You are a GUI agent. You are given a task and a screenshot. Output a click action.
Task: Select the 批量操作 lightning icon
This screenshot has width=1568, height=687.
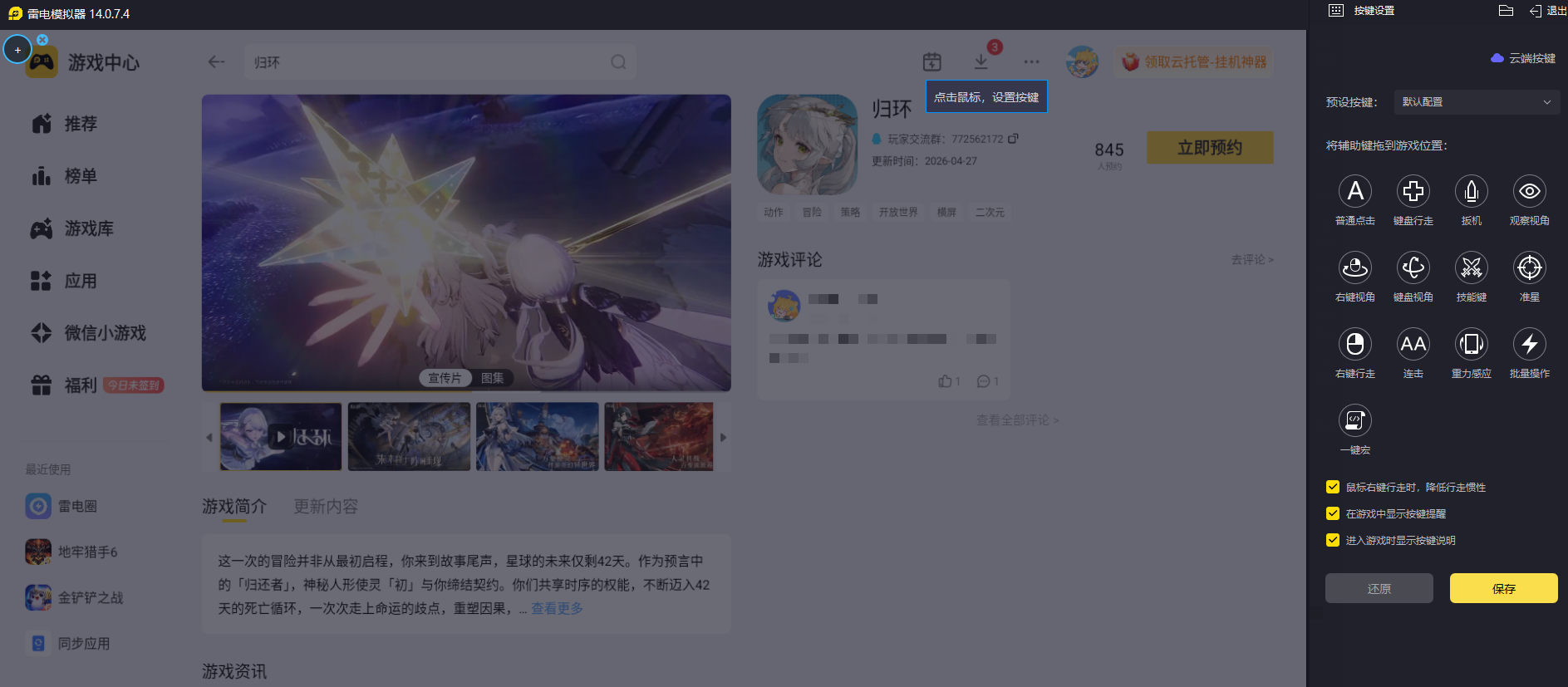[1530, 345]
